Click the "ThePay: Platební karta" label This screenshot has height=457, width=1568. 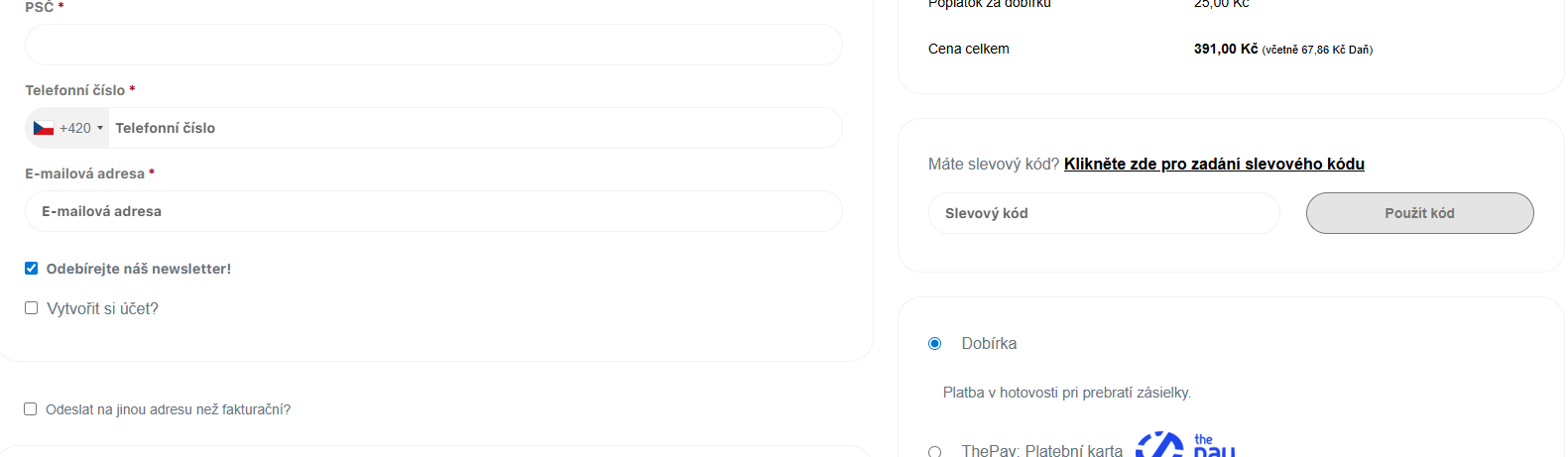coord(1041,450)
